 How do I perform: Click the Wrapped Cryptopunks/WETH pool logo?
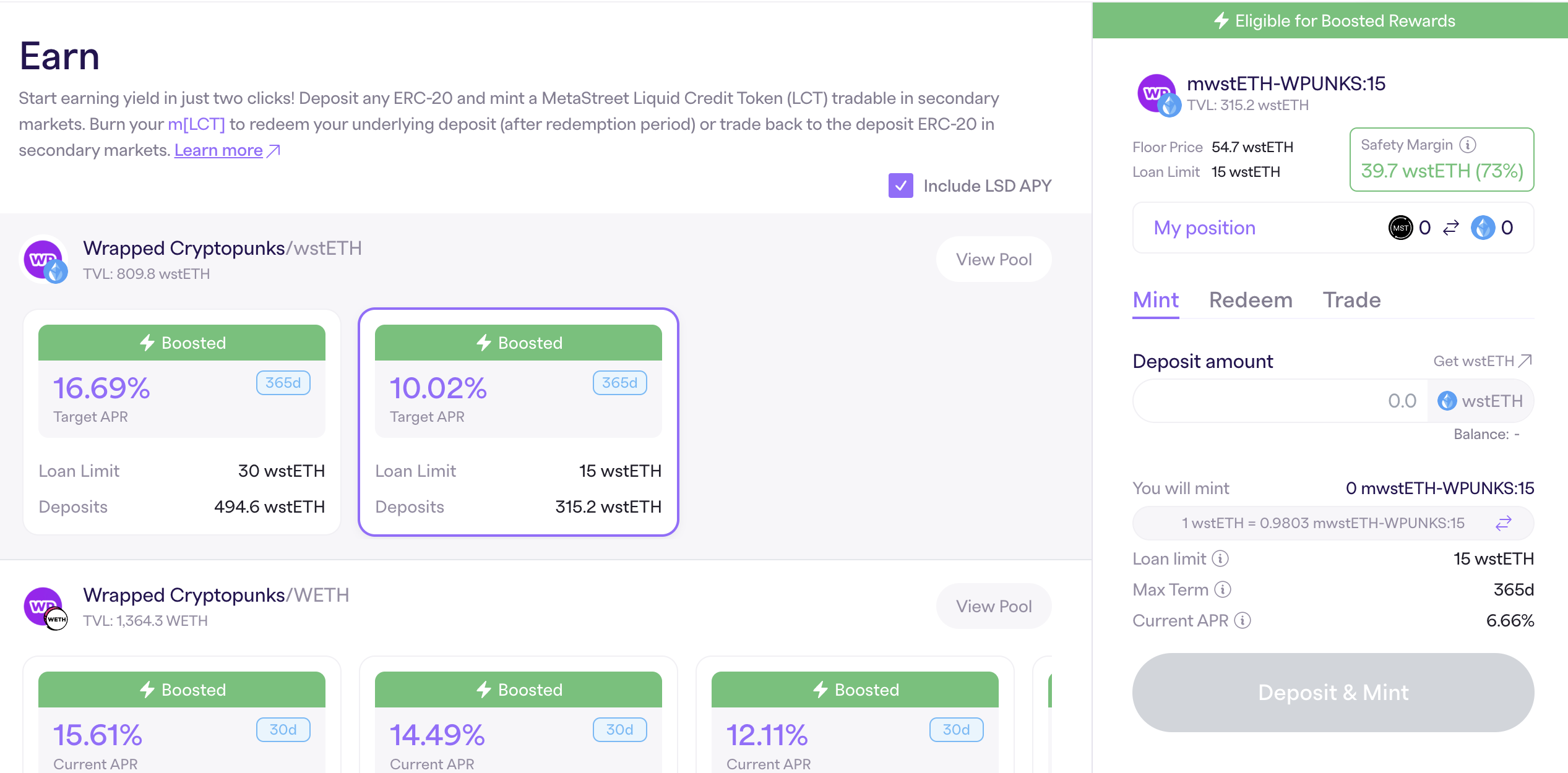point(45,608)
